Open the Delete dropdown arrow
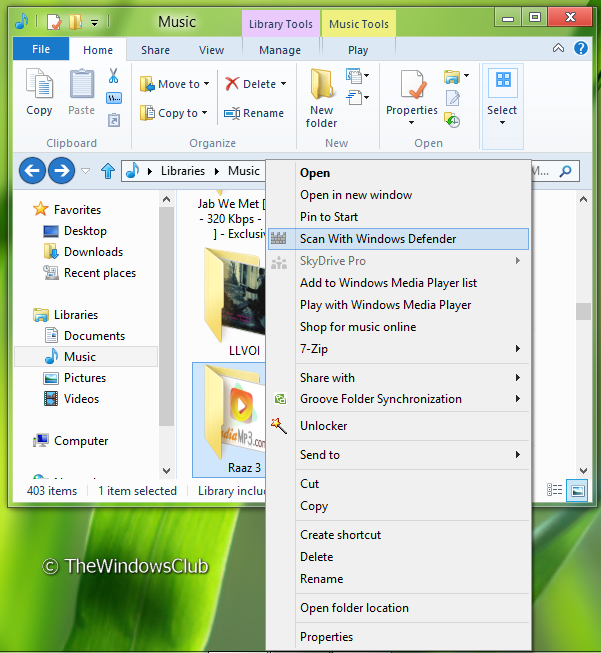 point(284,84)
